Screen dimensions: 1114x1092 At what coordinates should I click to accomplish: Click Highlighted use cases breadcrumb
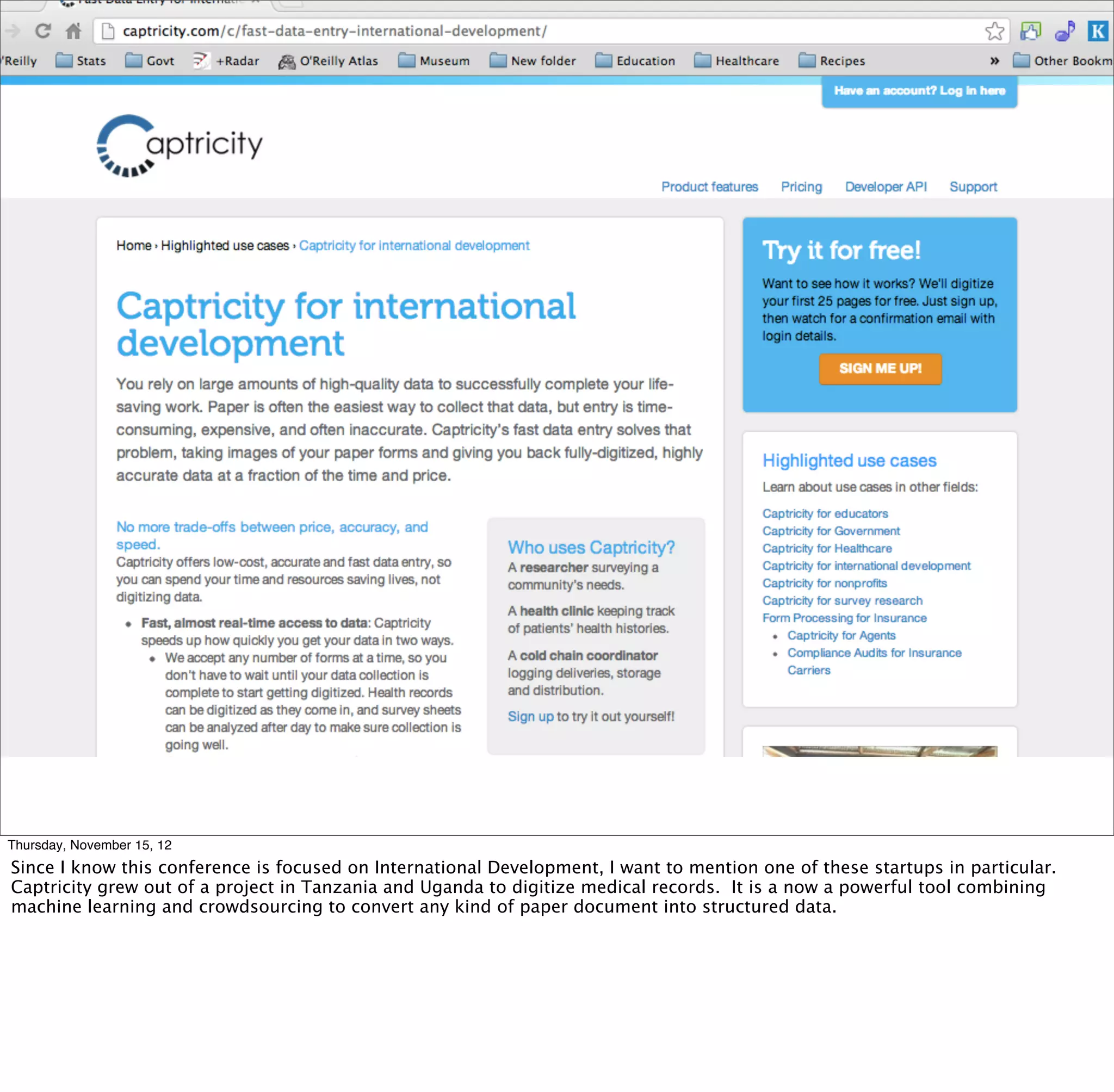click(x=225, y=245)
